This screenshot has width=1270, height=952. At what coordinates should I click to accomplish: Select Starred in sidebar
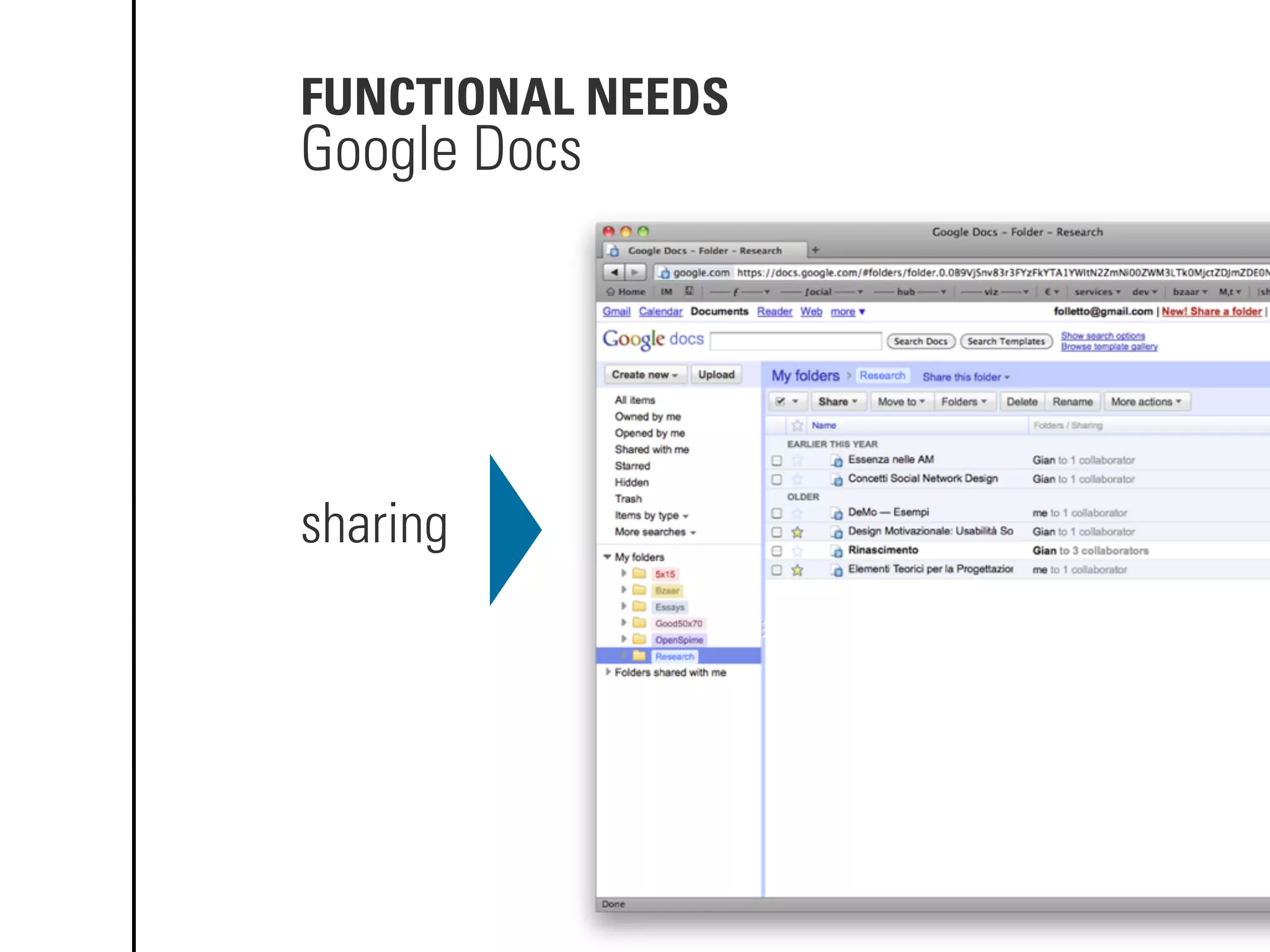(x=633, y=465)
